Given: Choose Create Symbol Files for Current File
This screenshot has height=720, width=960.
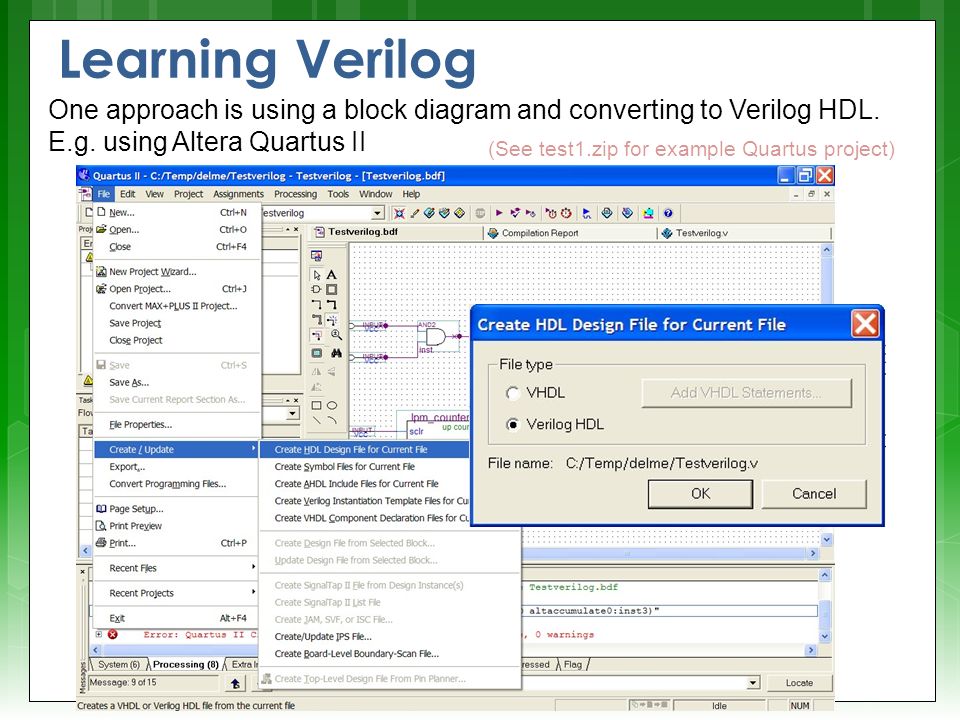Looking at the screenshot, I should pos(365,467).
